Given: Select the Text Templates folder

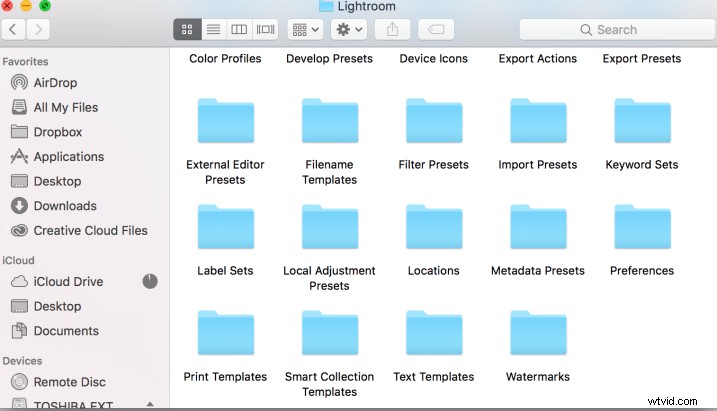Looking at the screenshot, I should click(434, 333).
